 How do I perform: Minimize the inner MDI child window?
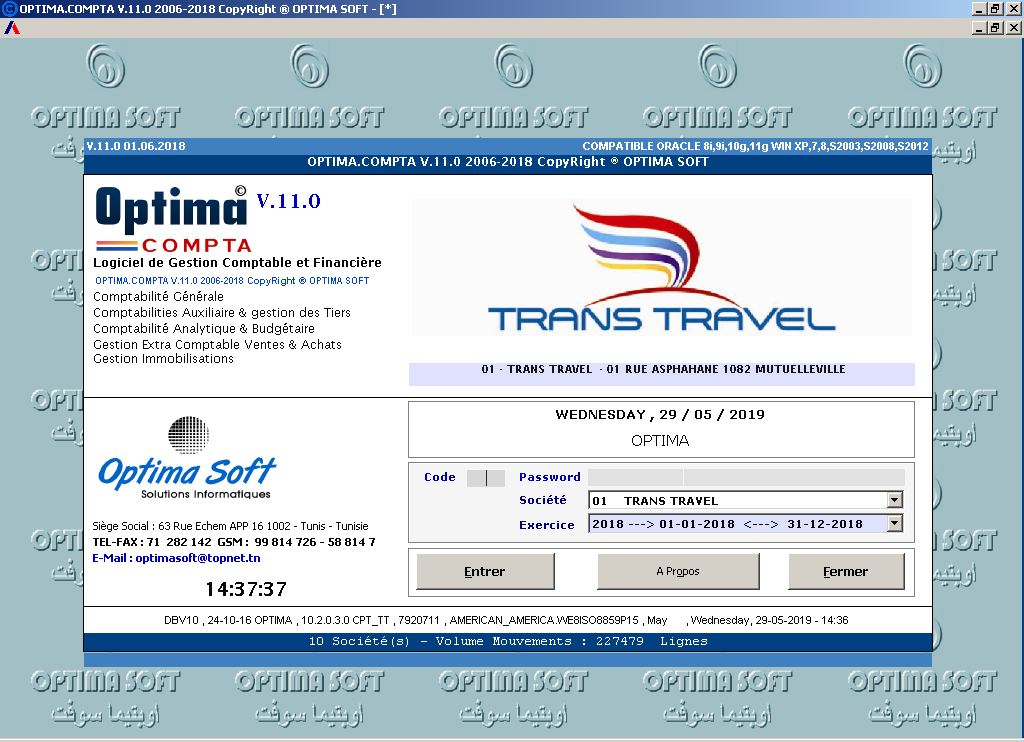coord(979,27)
